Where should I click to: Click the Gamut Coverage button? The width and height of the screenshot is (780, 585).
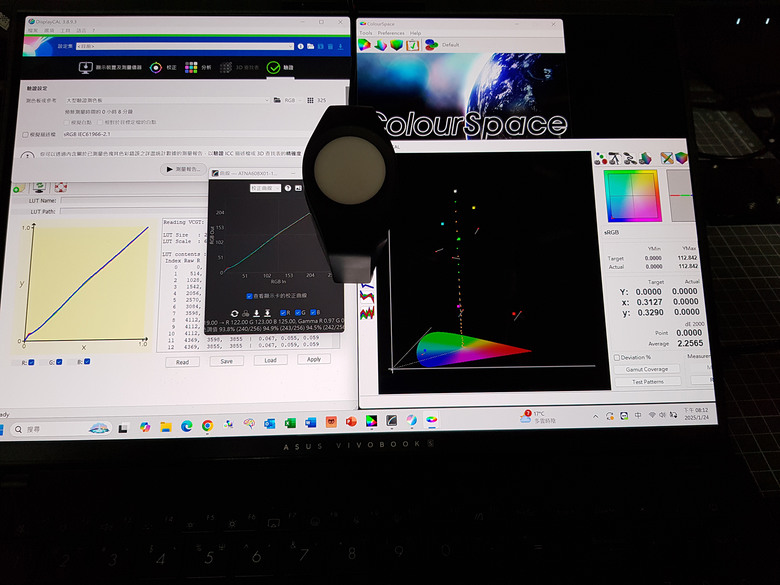[647, 369]
